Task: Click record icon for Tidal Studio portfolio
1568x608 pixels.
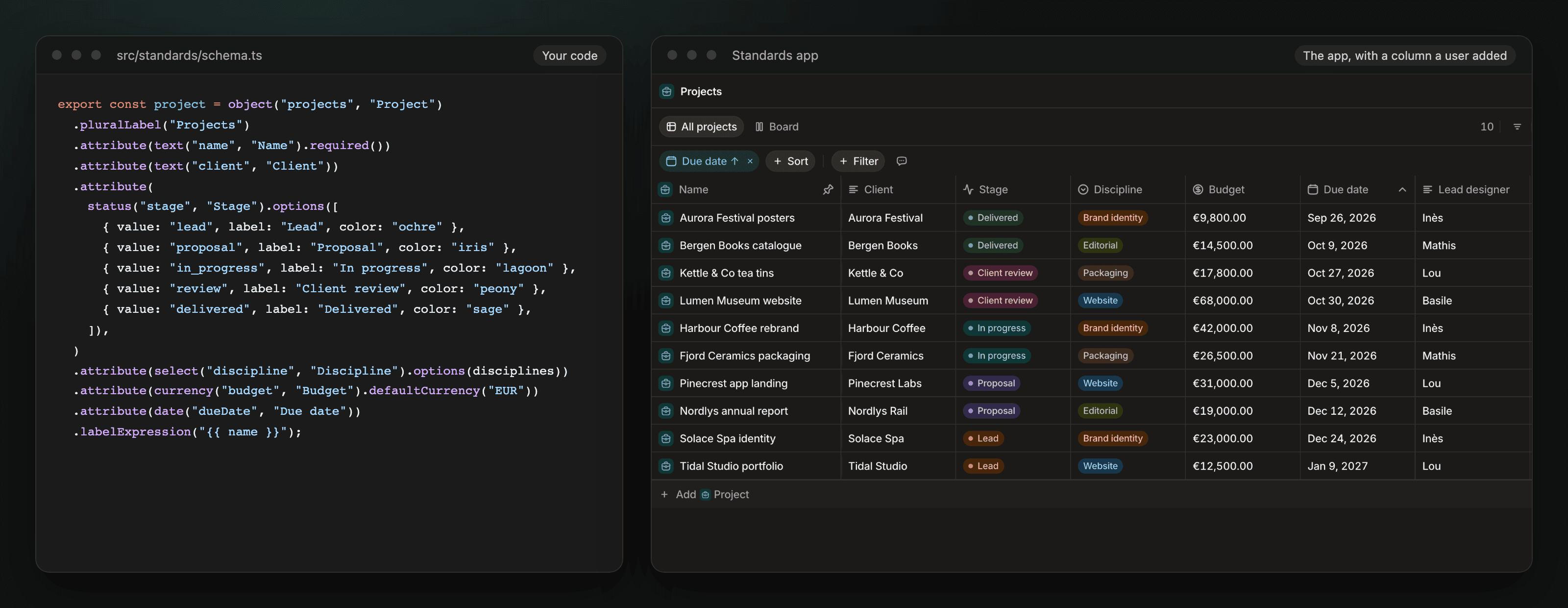Action: click(x=666, y=466)
